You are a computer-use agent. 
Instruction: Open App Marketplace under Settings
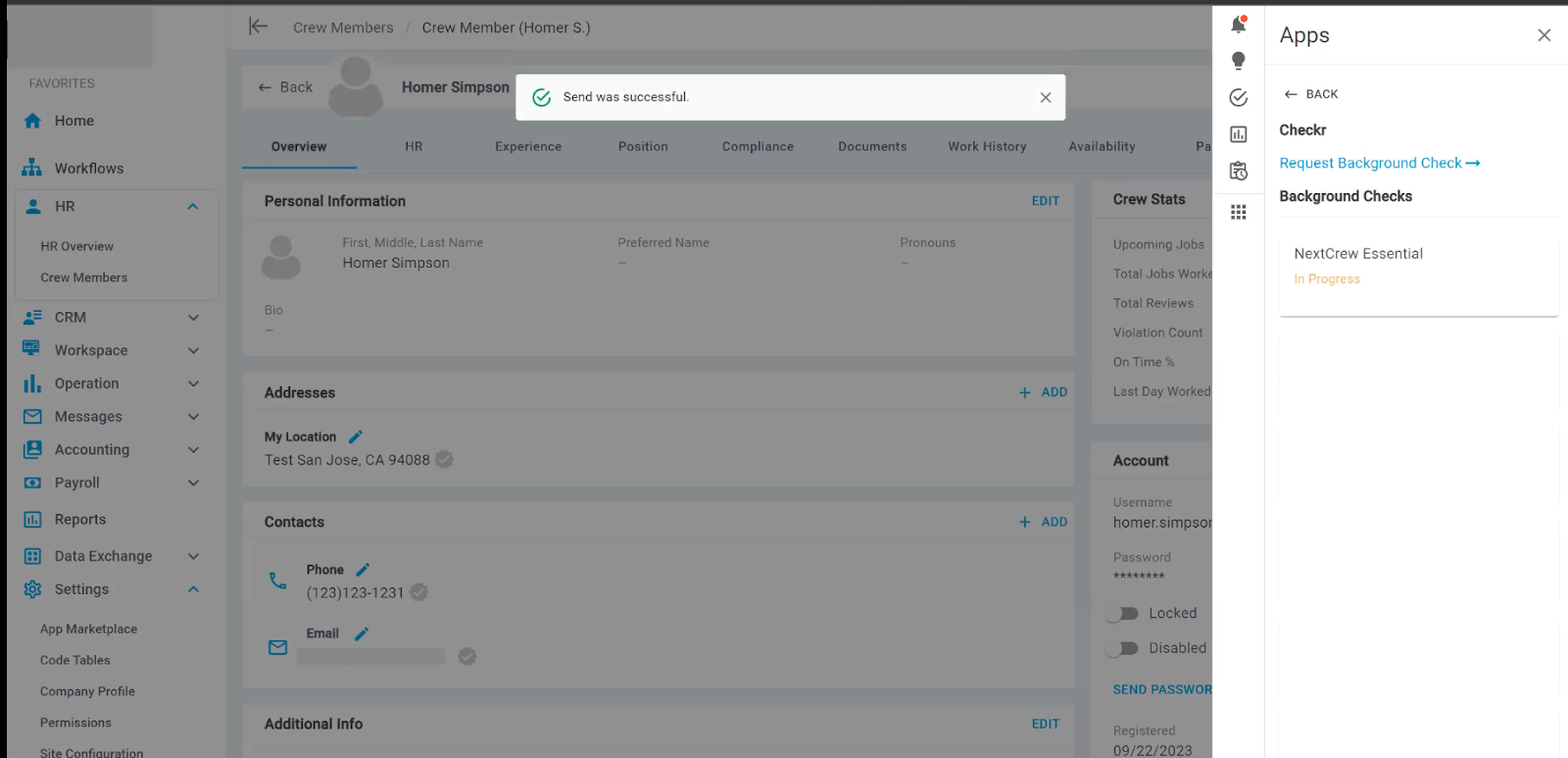point(88,629)
